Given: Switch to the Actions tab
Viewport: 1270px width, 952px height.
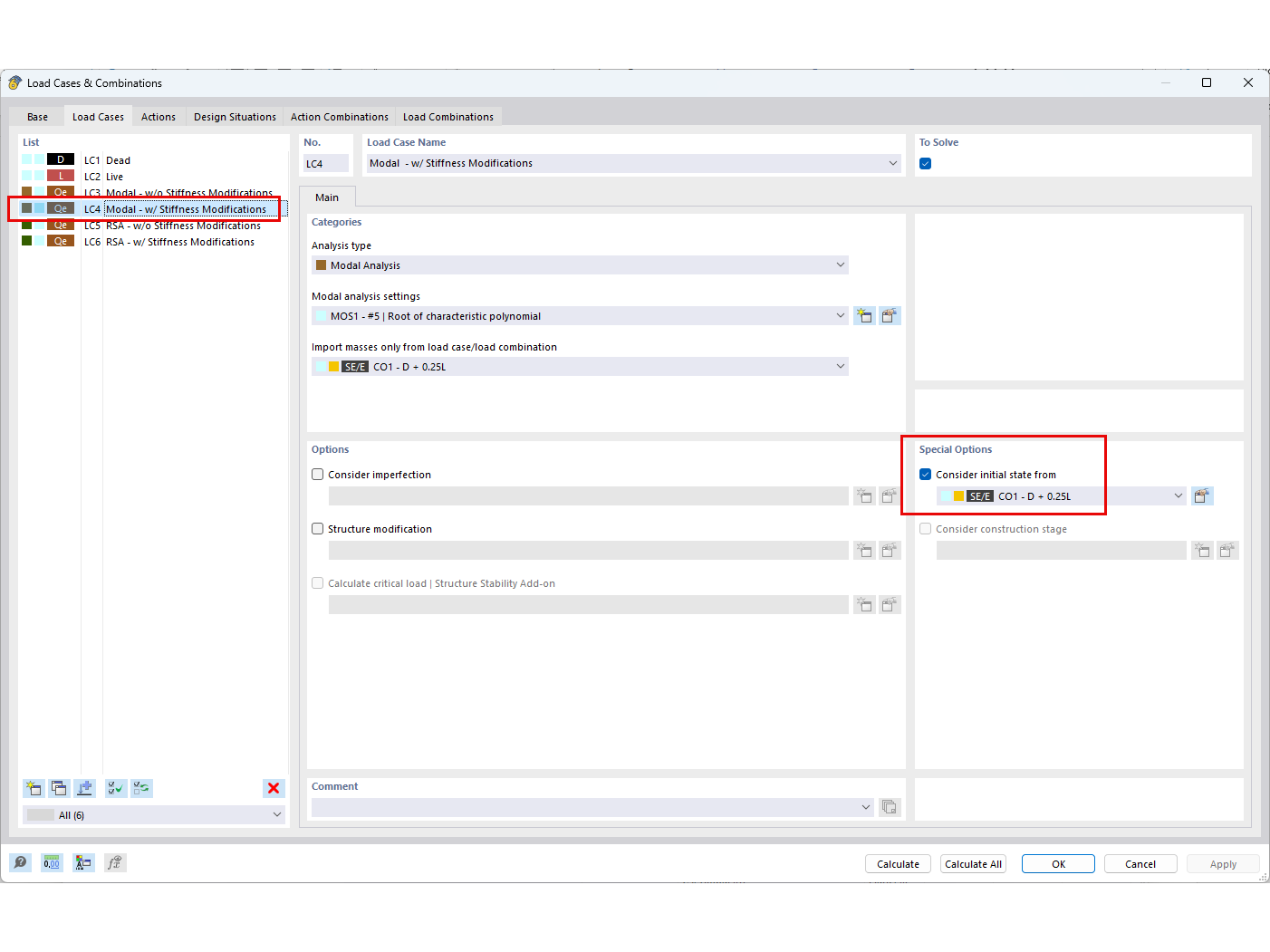Looking at the screenshot, I should coord(158,116).
